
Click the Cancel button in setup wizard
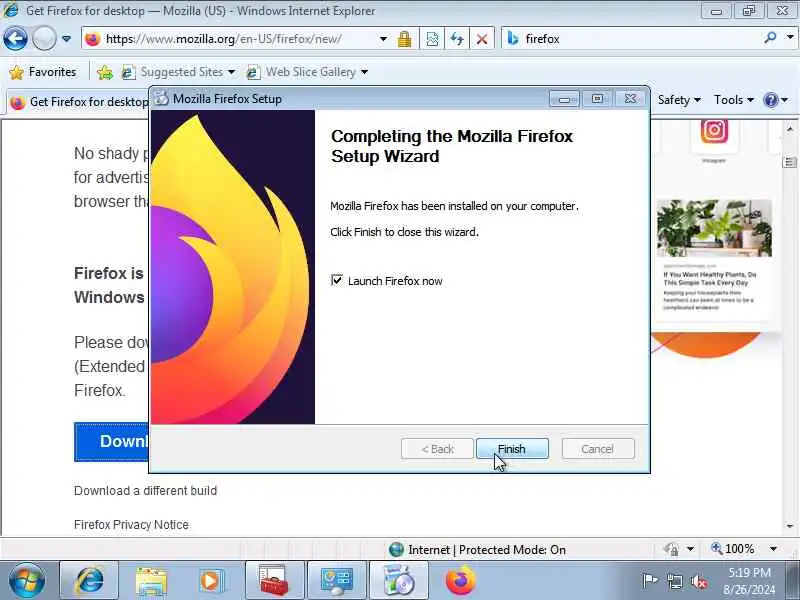(598, 449)
